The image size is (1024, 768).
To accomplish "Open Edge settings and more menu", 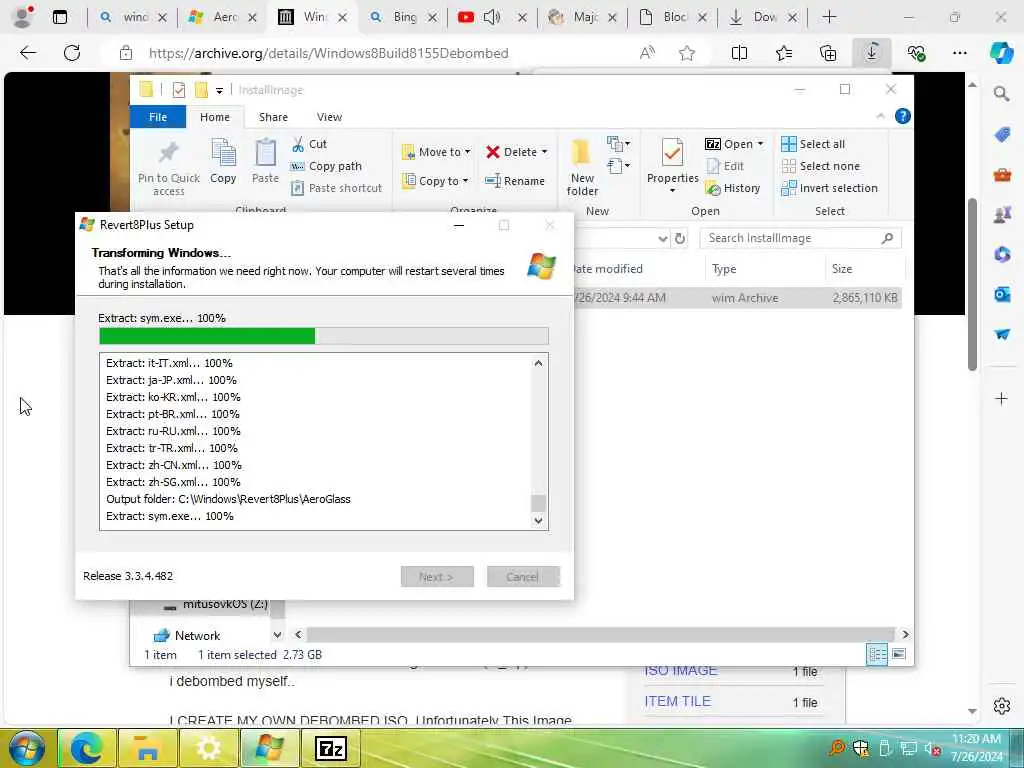I will [959, 53].
